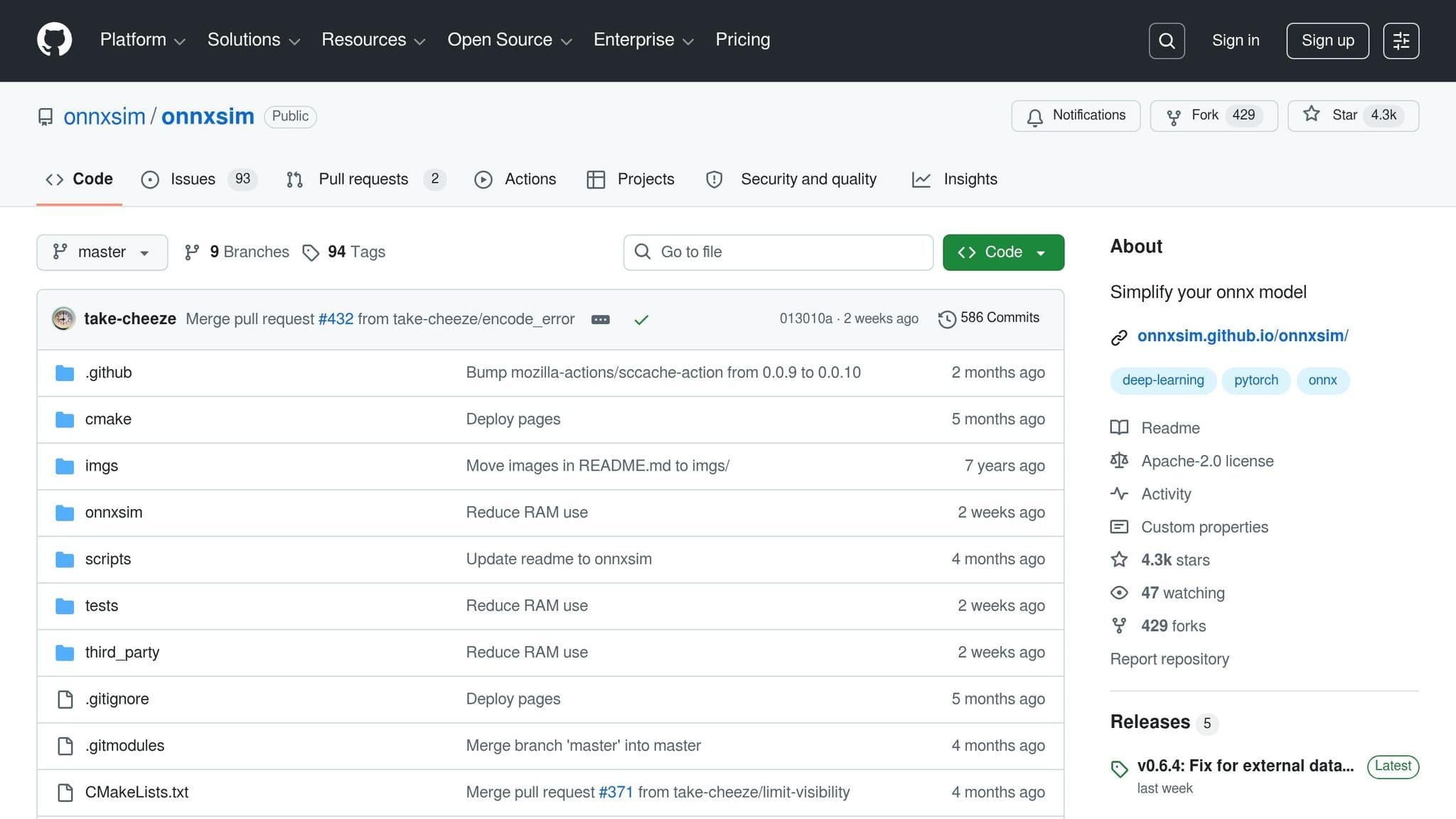Click the CMakeLists.txt file icon
Viewport: 1456px width, 819px height.
(x=65, y=793)
